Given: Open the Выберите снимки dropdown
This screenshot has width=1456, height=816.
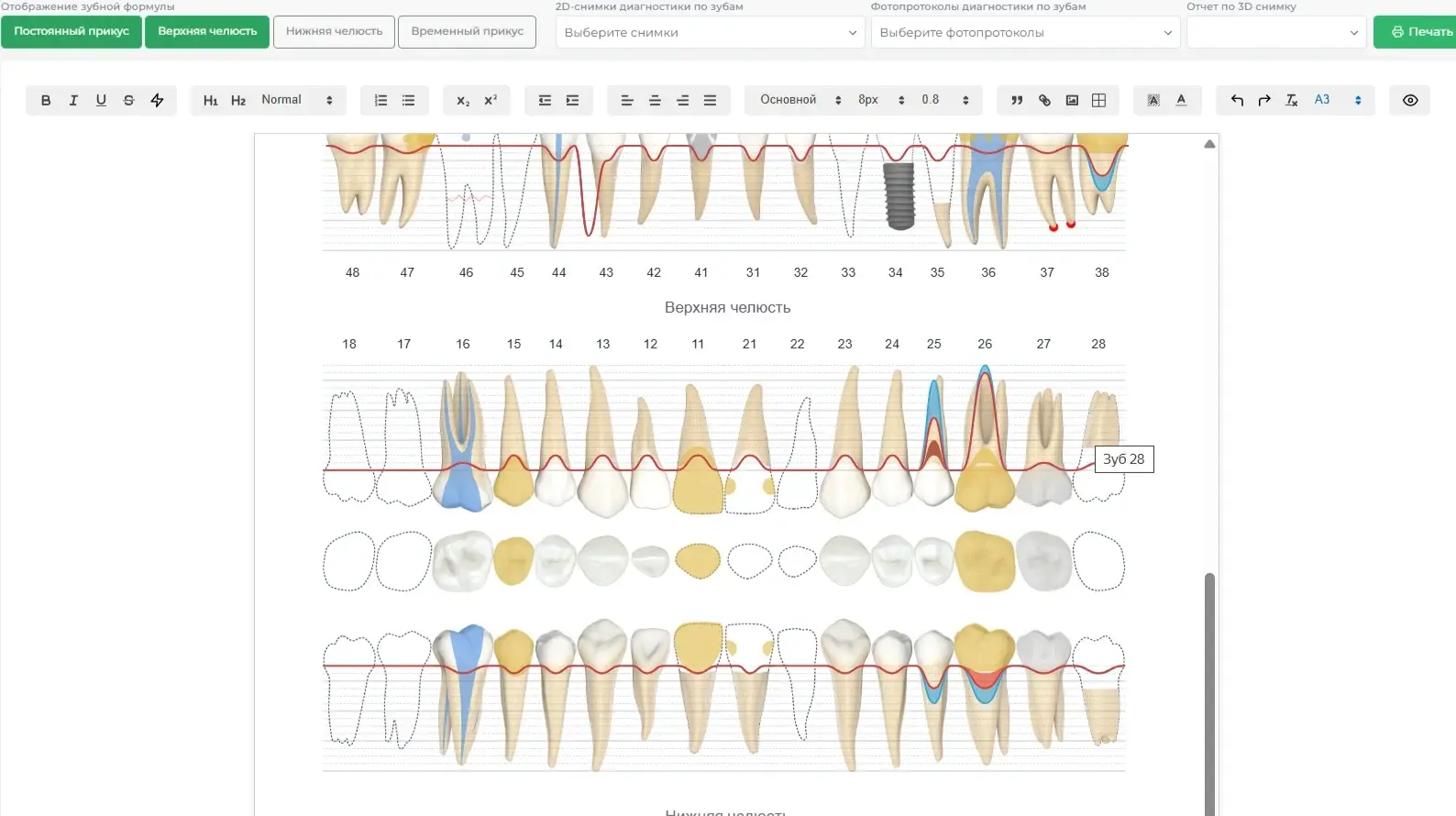Looking at the screenshot, I should pyautogui.click(x=711, y=32).
